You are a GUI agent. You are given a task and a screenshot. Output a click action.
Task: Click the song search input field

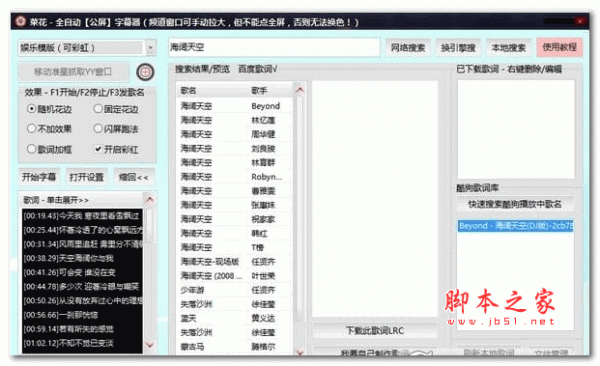(x=274, y=47)
